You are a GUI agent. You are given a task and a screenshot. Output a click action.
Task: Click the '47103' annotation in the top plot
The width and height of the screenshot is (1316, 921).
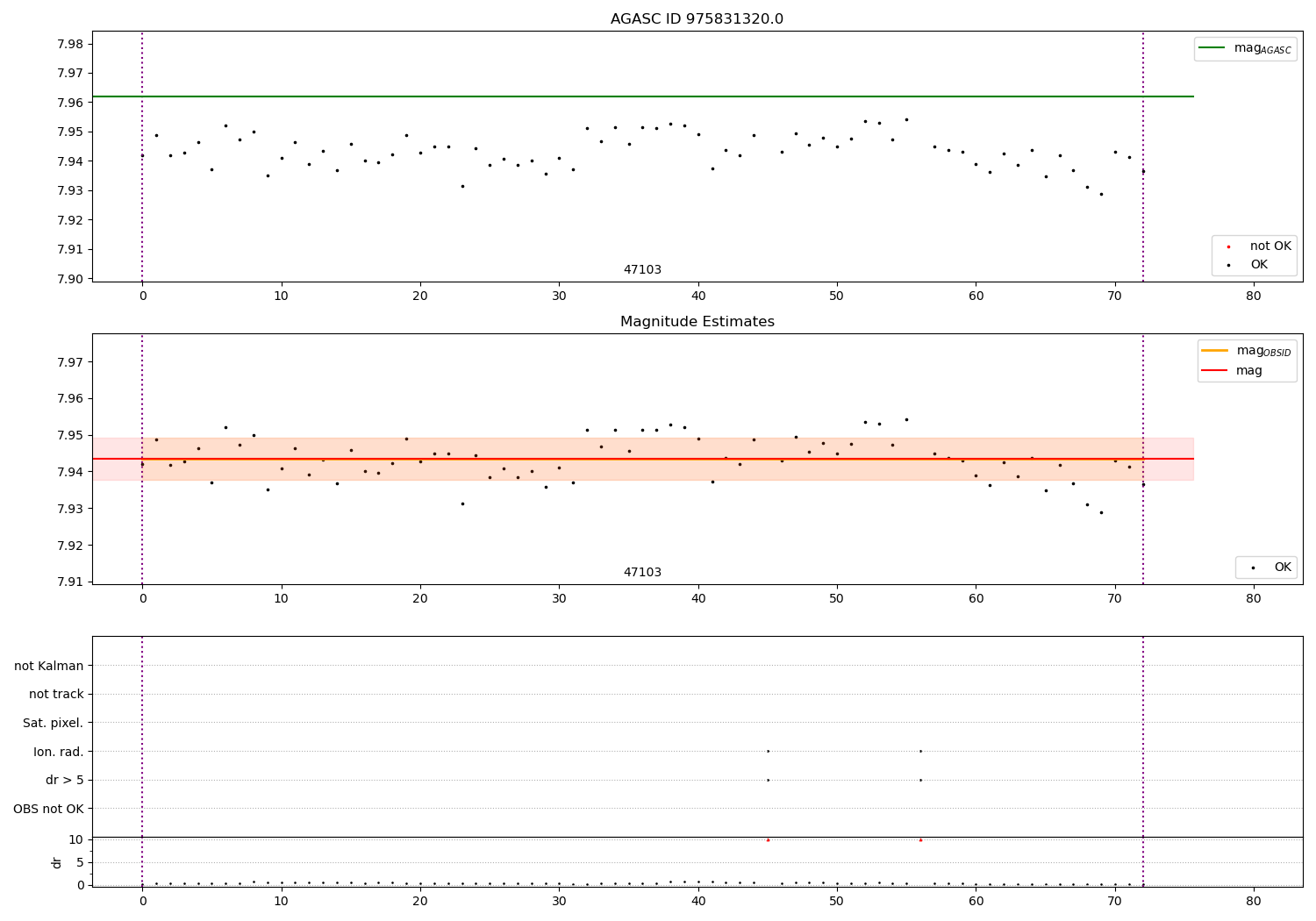pyautogui.click(x=642, y=270)
